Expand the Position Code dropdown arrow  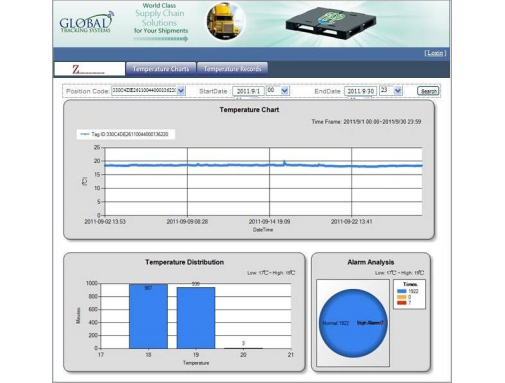click(181, 91)
